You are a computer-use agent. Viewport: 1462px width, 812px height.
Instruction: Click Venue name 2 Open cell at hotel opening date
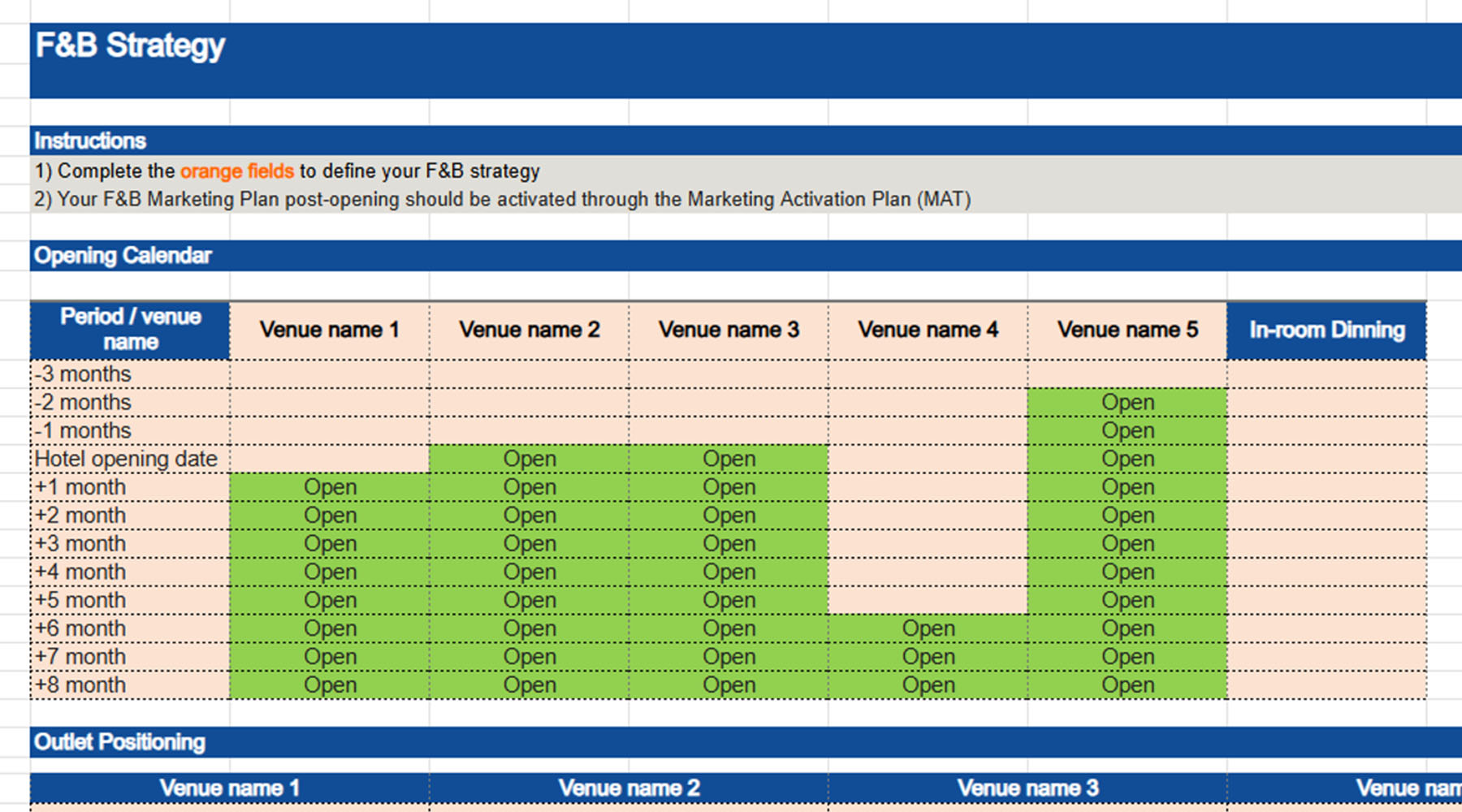(x=530, y=460)
